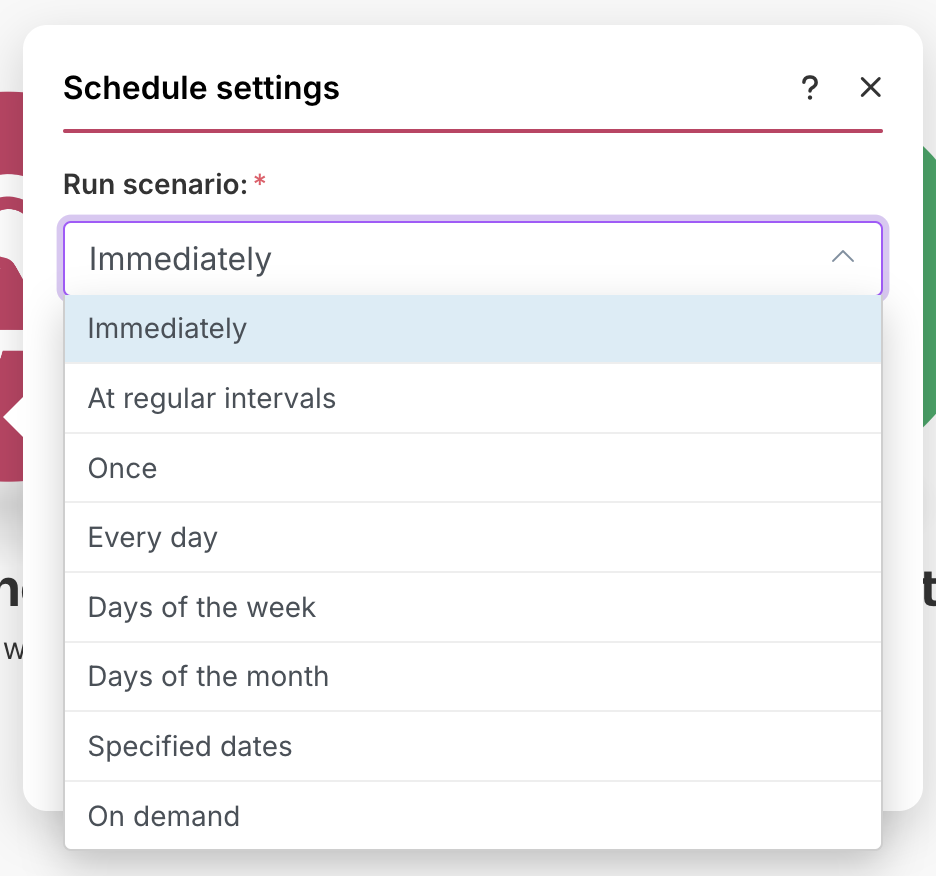Open the help question mark icon
This screenshot has width=936, height=876.
(810, 88)
